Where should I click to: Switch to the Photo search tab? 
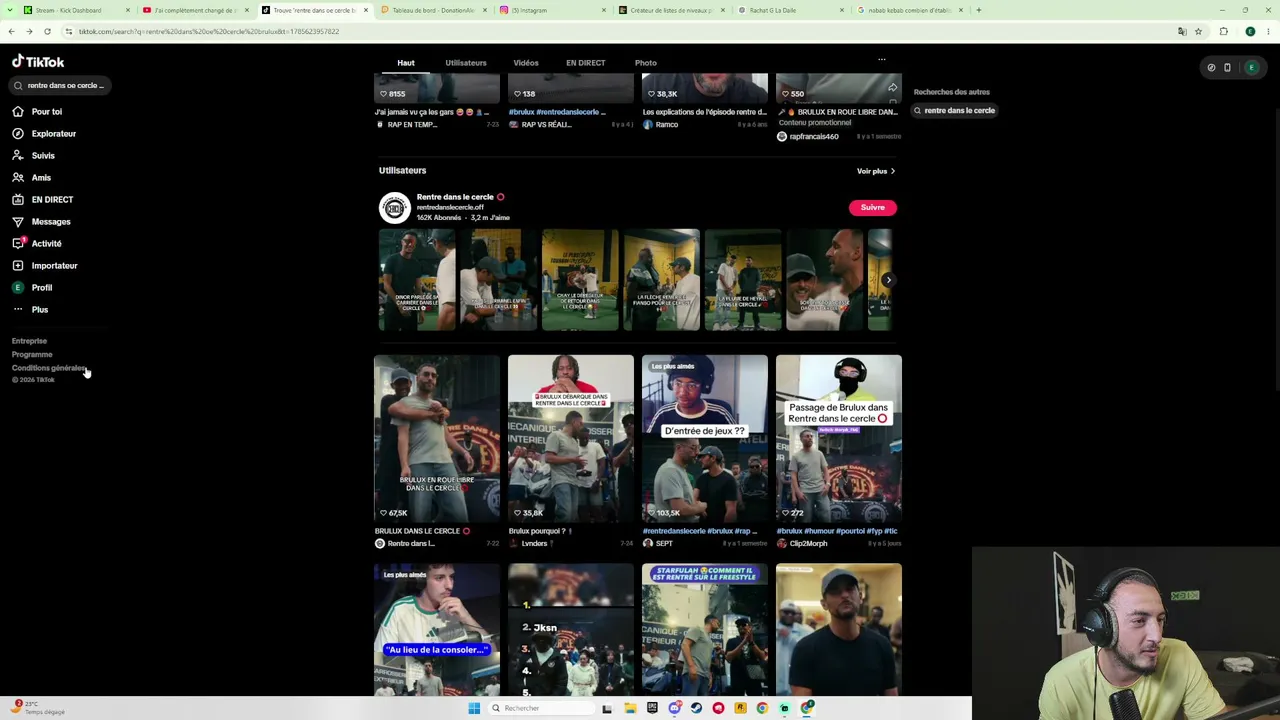tap(646, 63)
